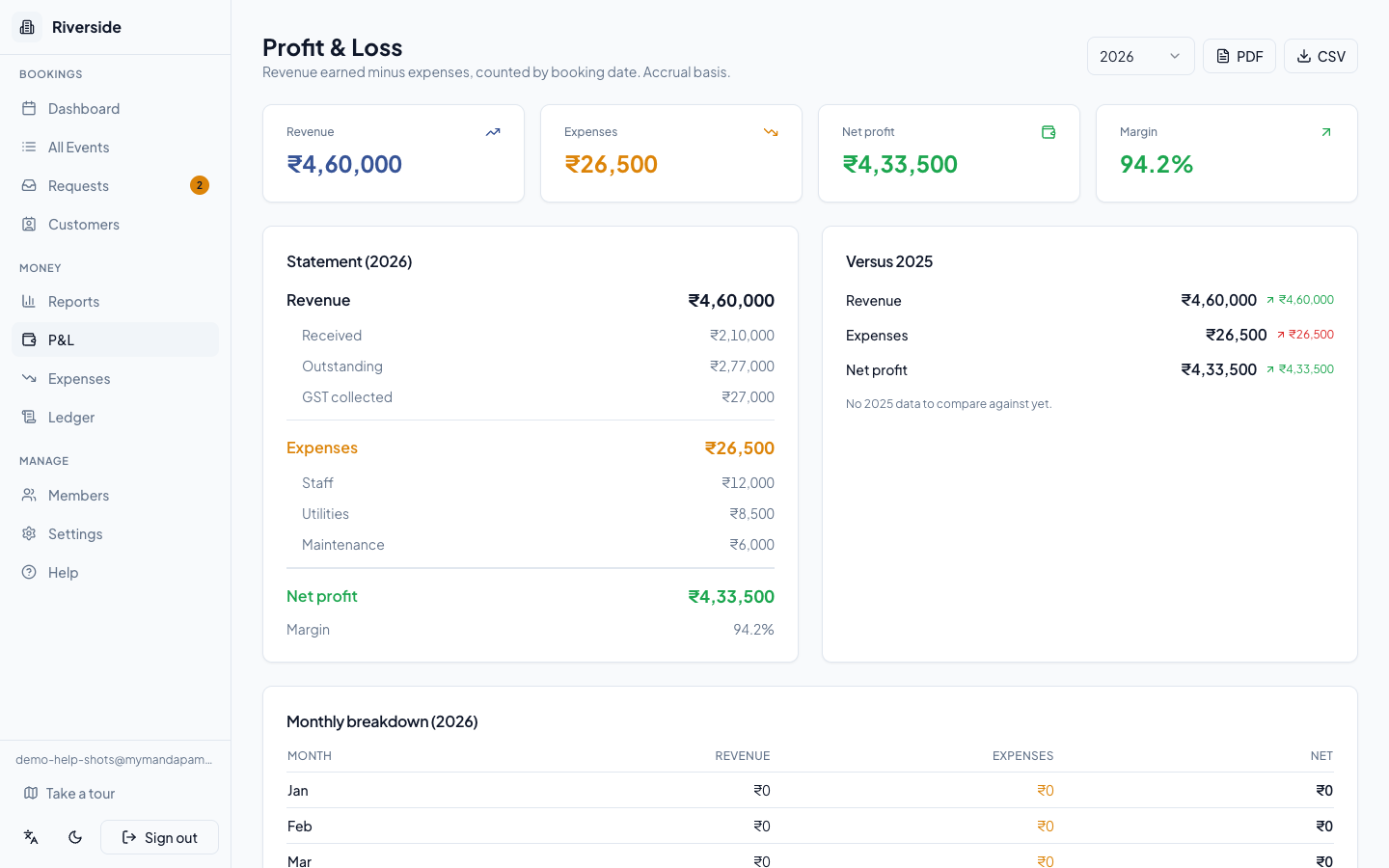Click the green Versus 2025 revenue delta
1389x868 pixels.
click(1299, 300)
